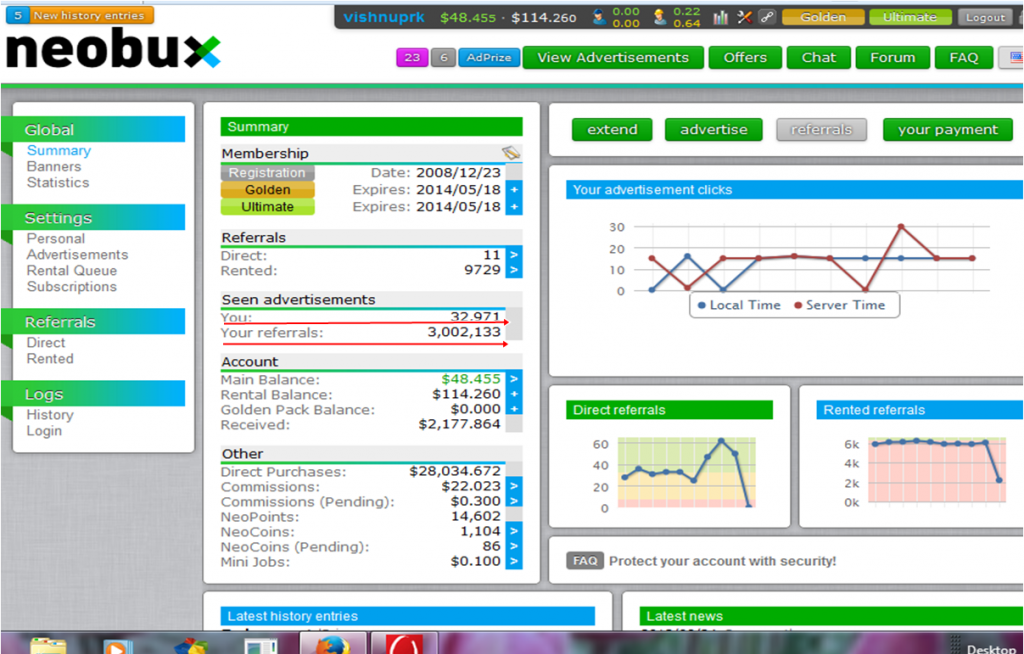This screenshot has width=1024, height=654.
Task: Click the gray referrals button
Action: point(822,129)
